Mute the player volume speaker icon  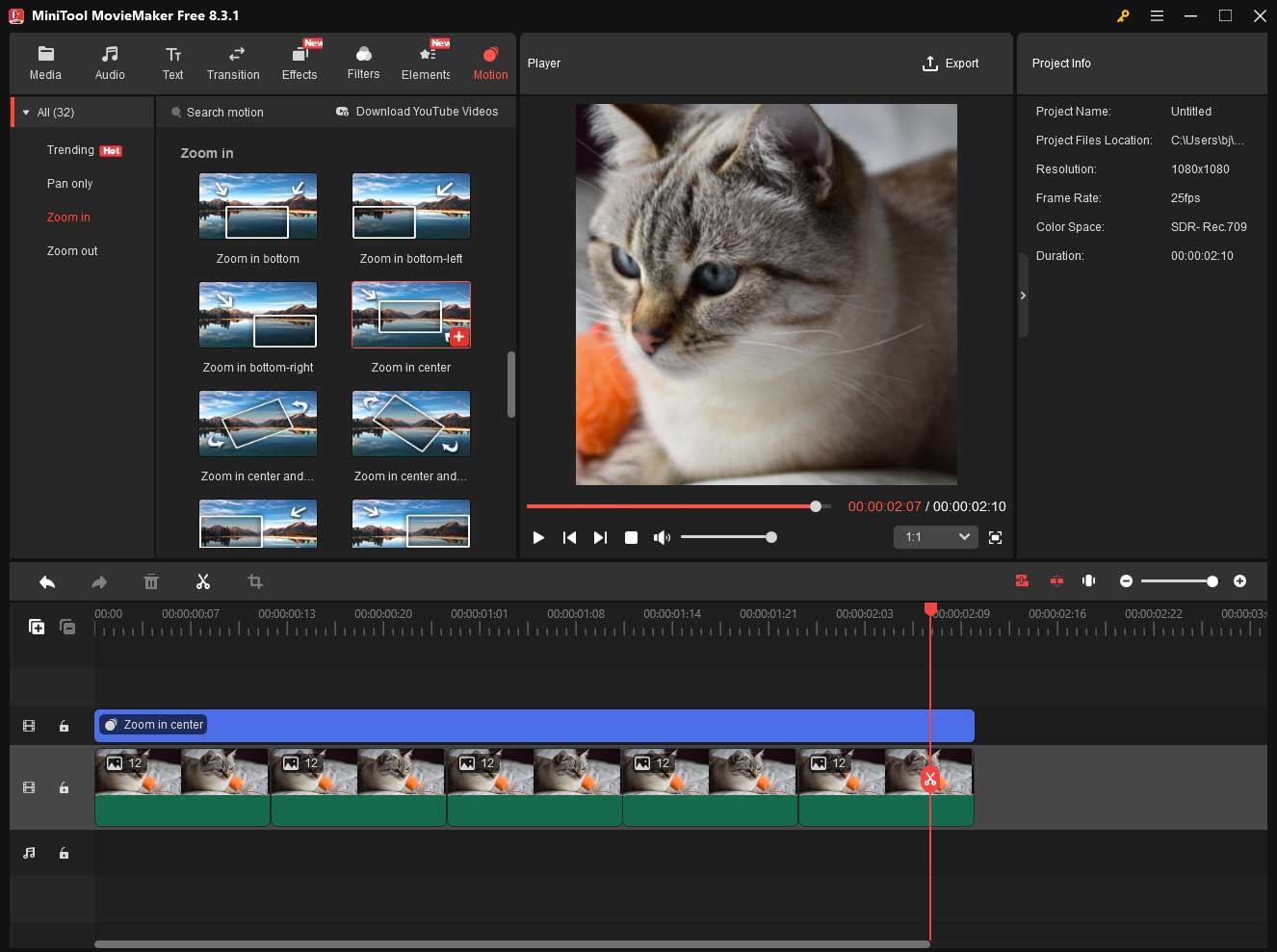pos(662,537)
